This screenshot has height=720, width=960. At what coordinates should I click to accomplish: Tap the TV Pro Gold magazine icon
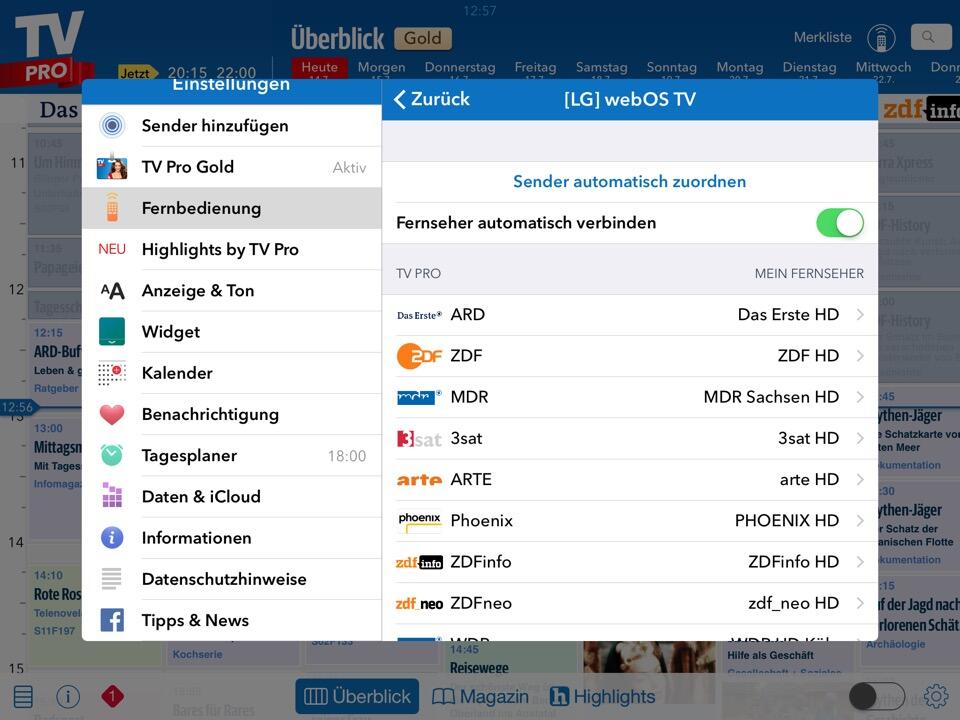tap(112, 167)
